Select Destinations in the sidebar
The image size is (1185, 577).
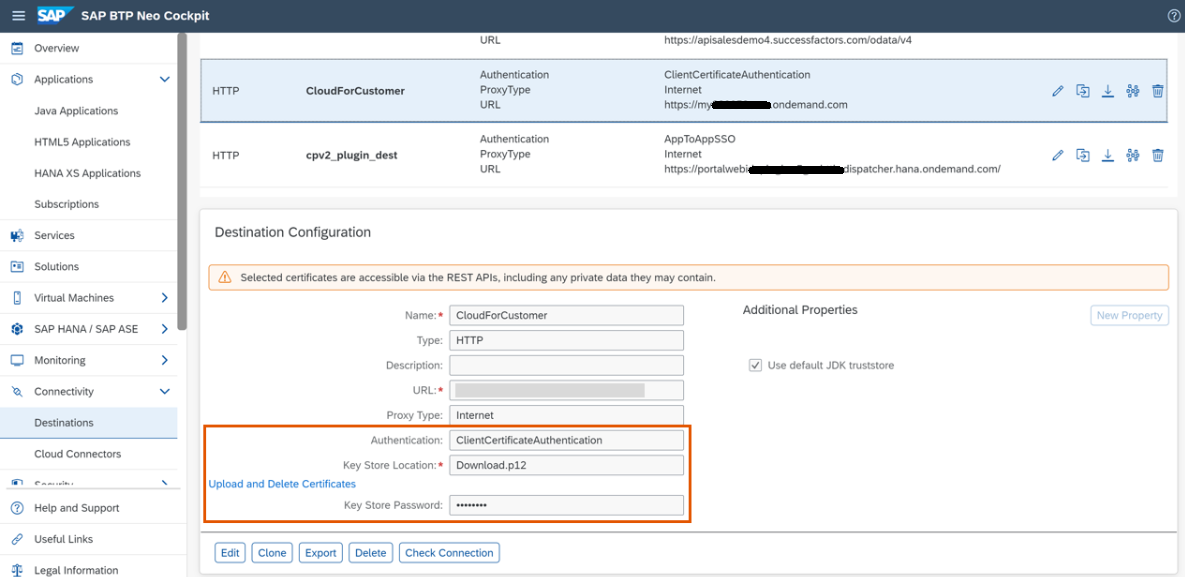click(64, 423)
